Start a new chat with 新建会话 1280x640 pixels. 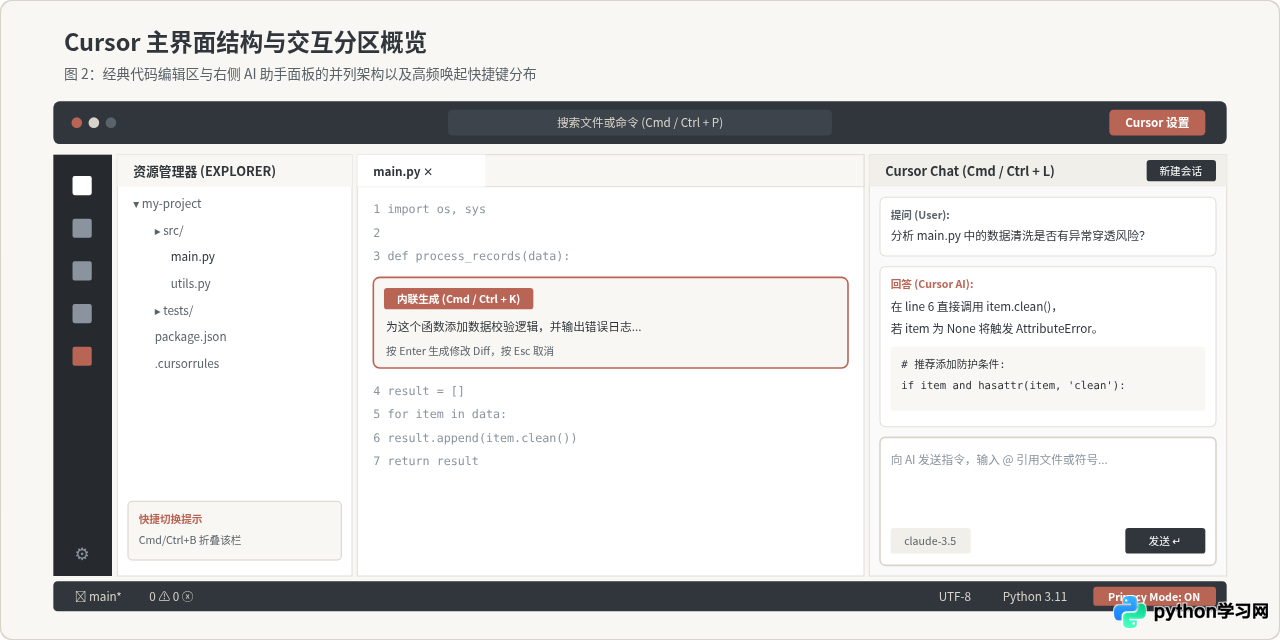click(1181, 171)
